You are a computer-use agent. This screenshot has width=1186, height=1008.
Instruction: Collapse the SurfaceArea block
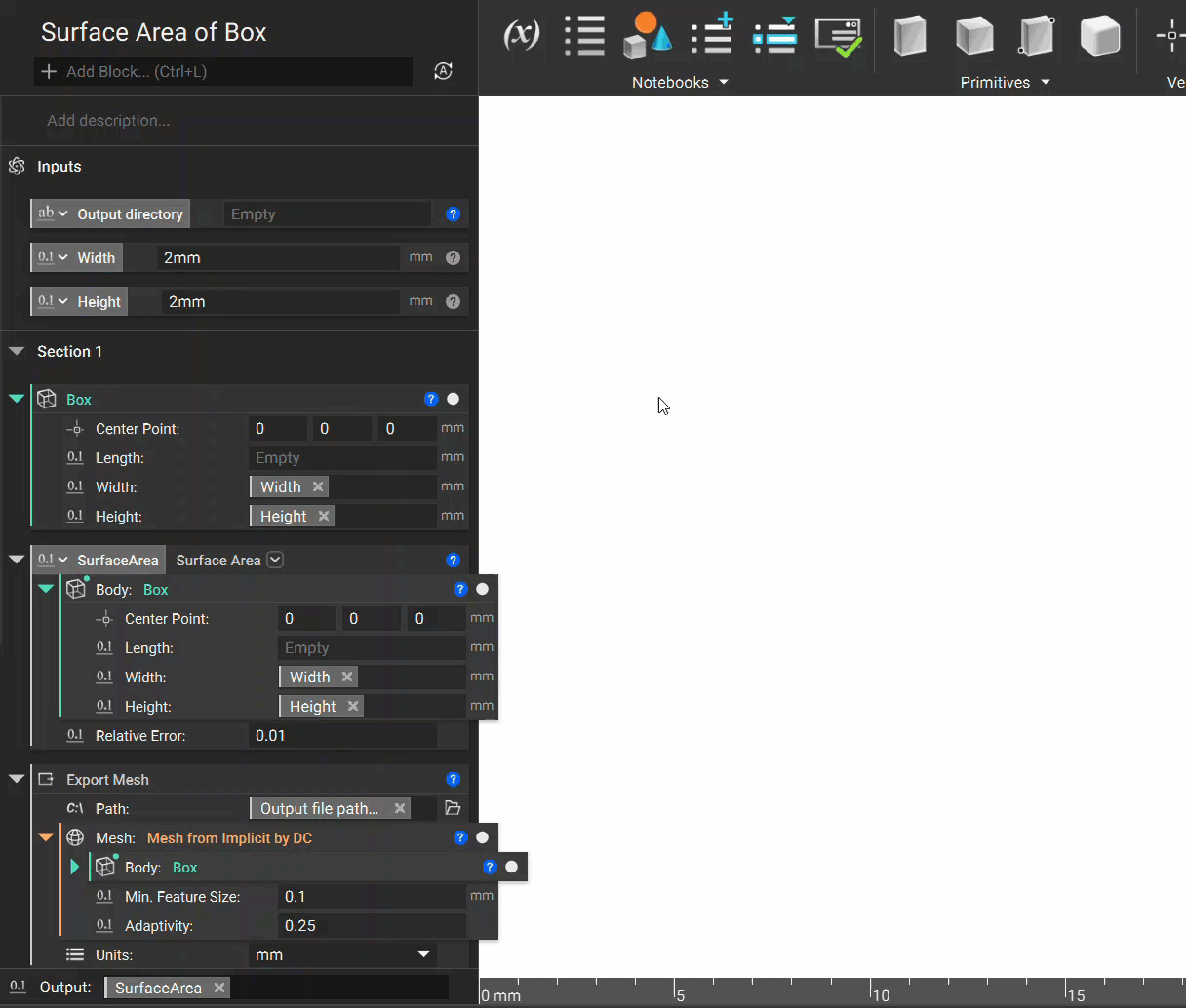17,560
